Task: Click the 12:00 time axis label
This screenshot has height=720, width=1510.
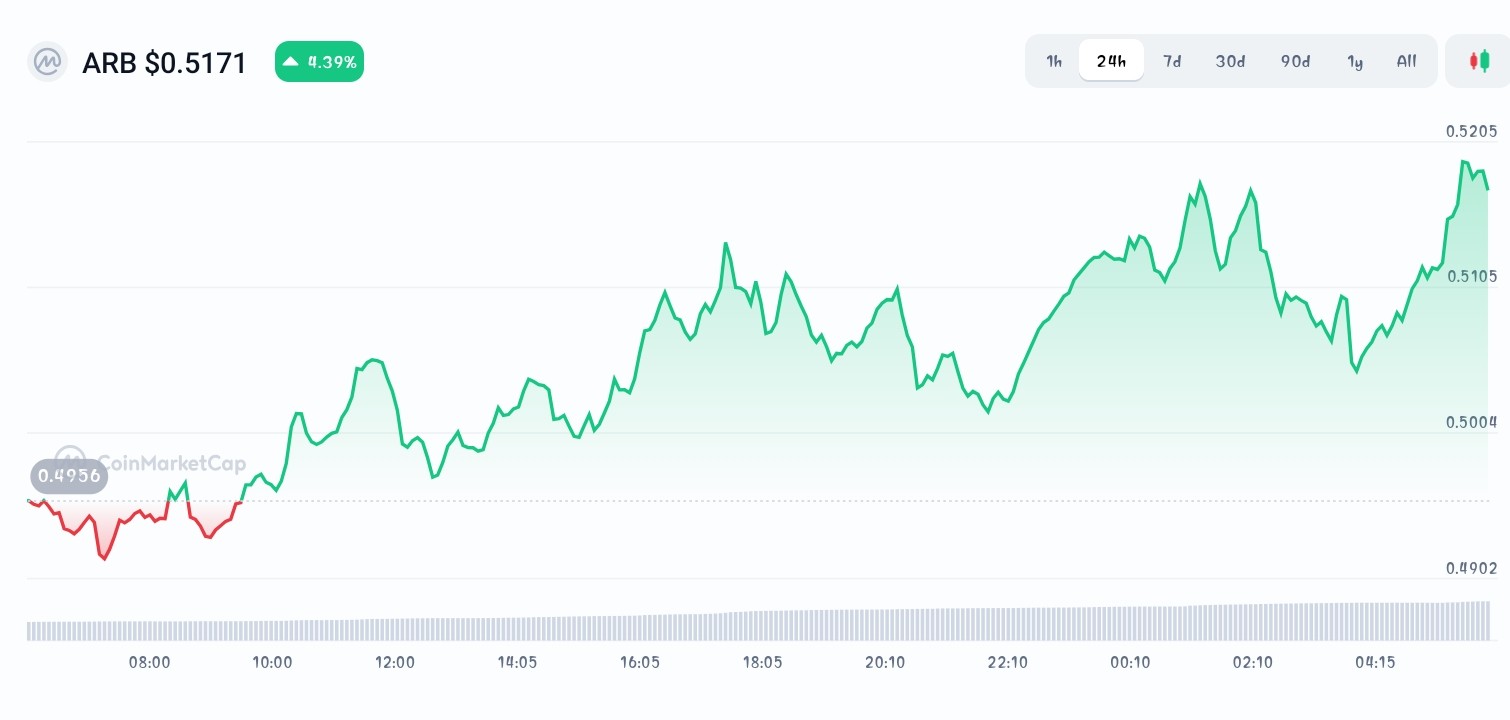Action: tap(395, 662)
